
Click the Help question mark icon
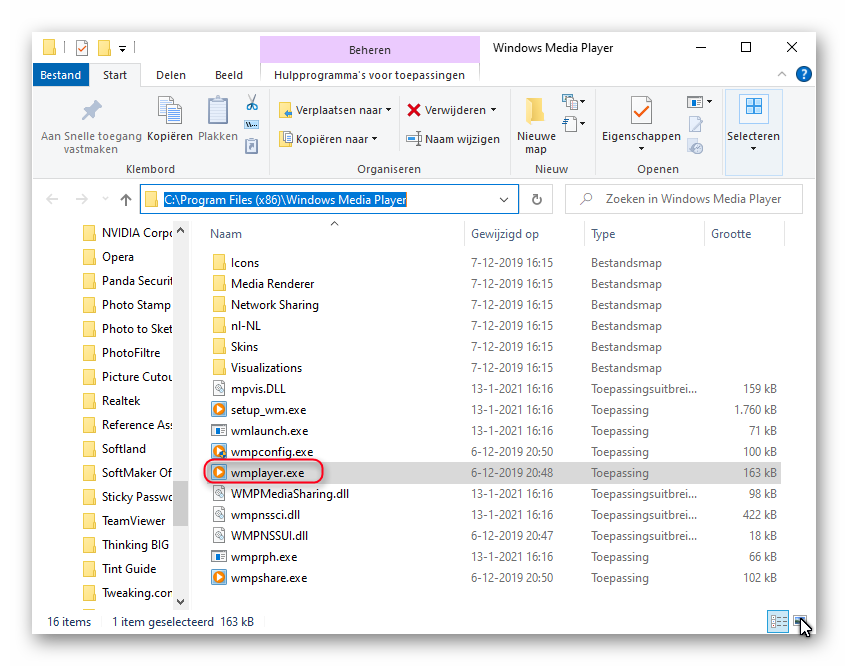pos(804,74)
